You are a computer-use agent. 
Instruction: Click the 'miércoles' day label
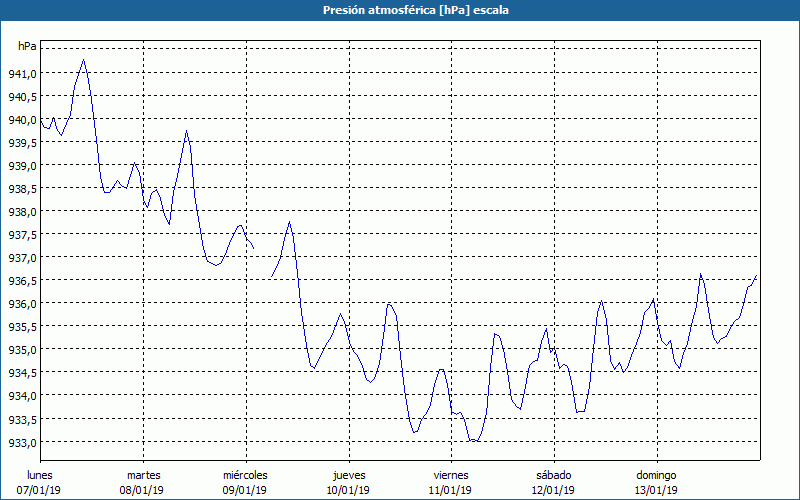(245, 475)
